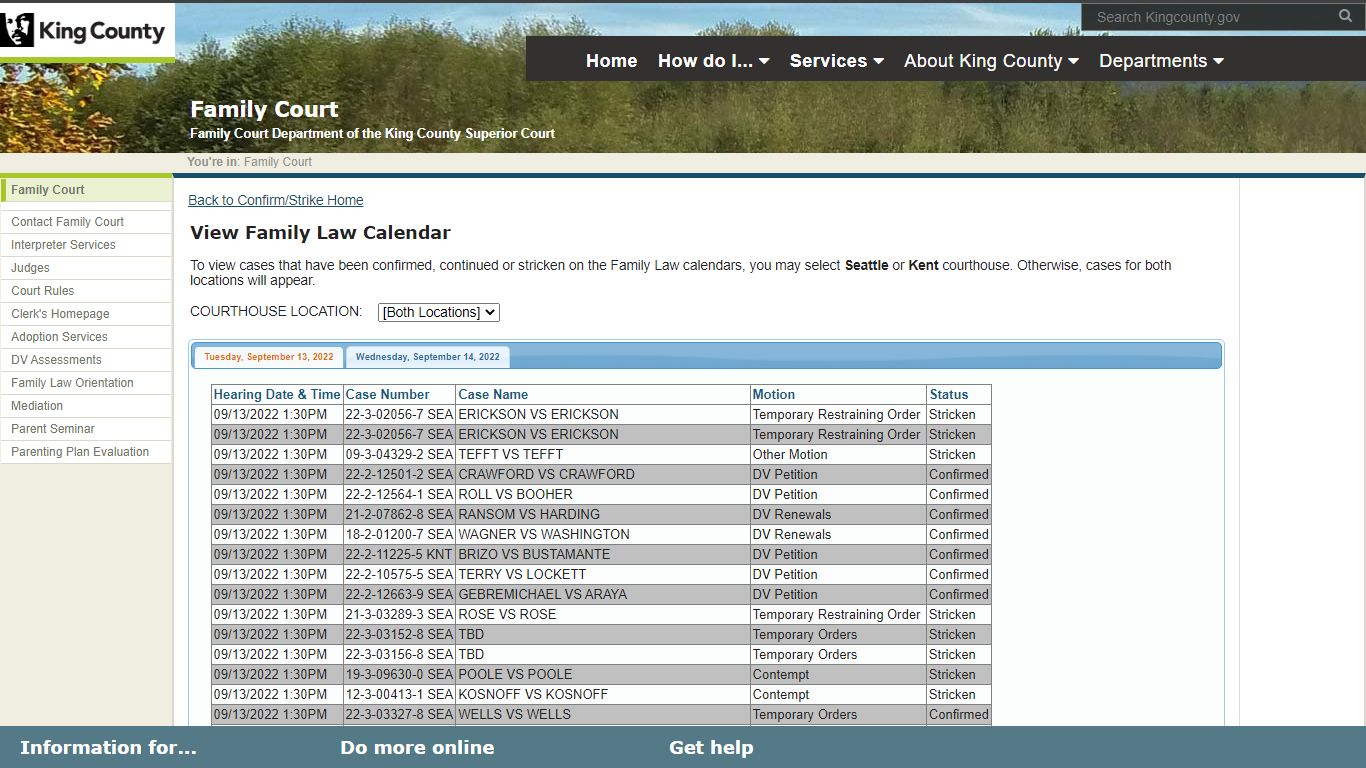Click the search magnifier icon
1366x768 pixels.
(x=1346, y=16)
